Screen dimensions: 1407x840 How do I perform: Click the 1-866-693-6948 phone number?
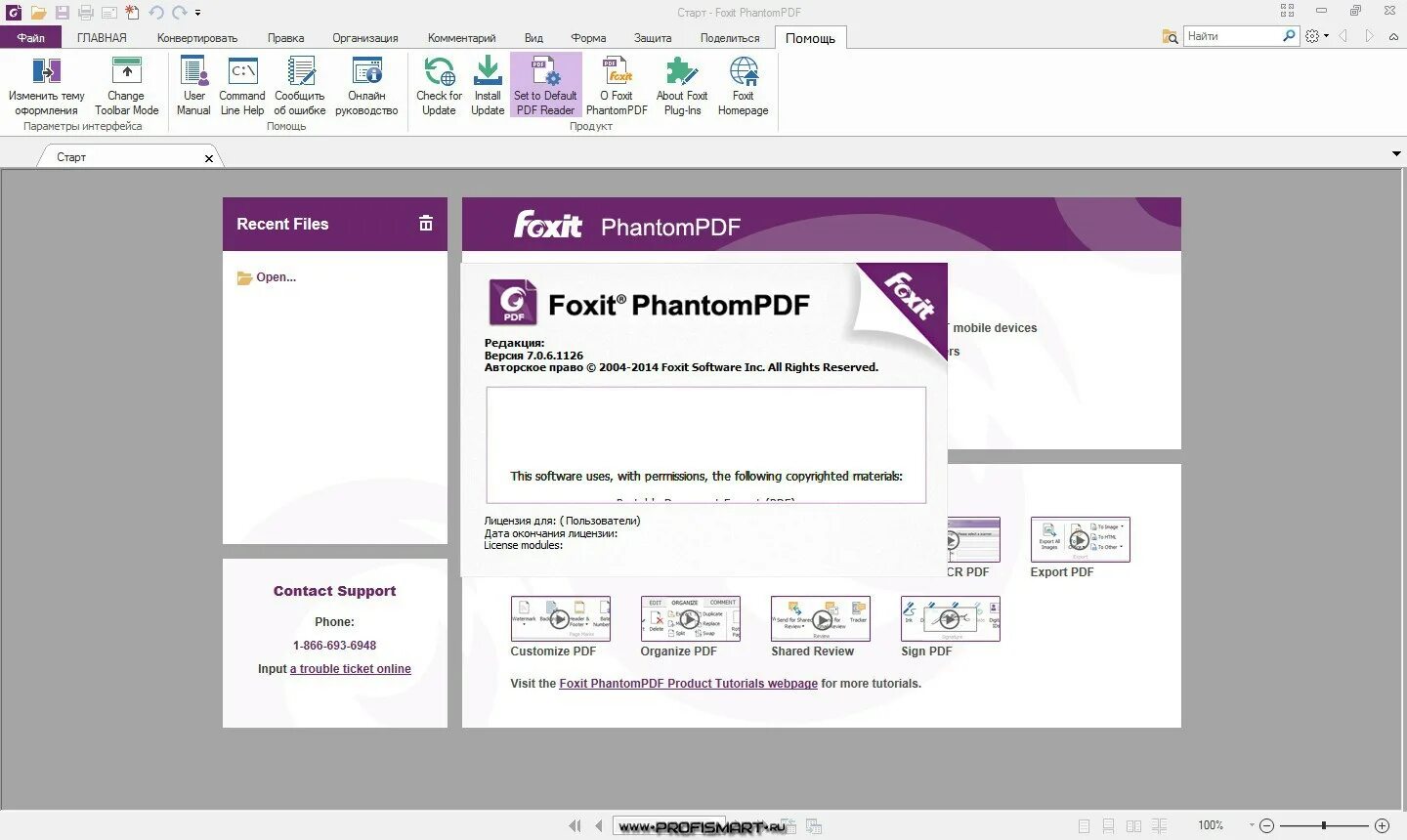pos(334,646)
